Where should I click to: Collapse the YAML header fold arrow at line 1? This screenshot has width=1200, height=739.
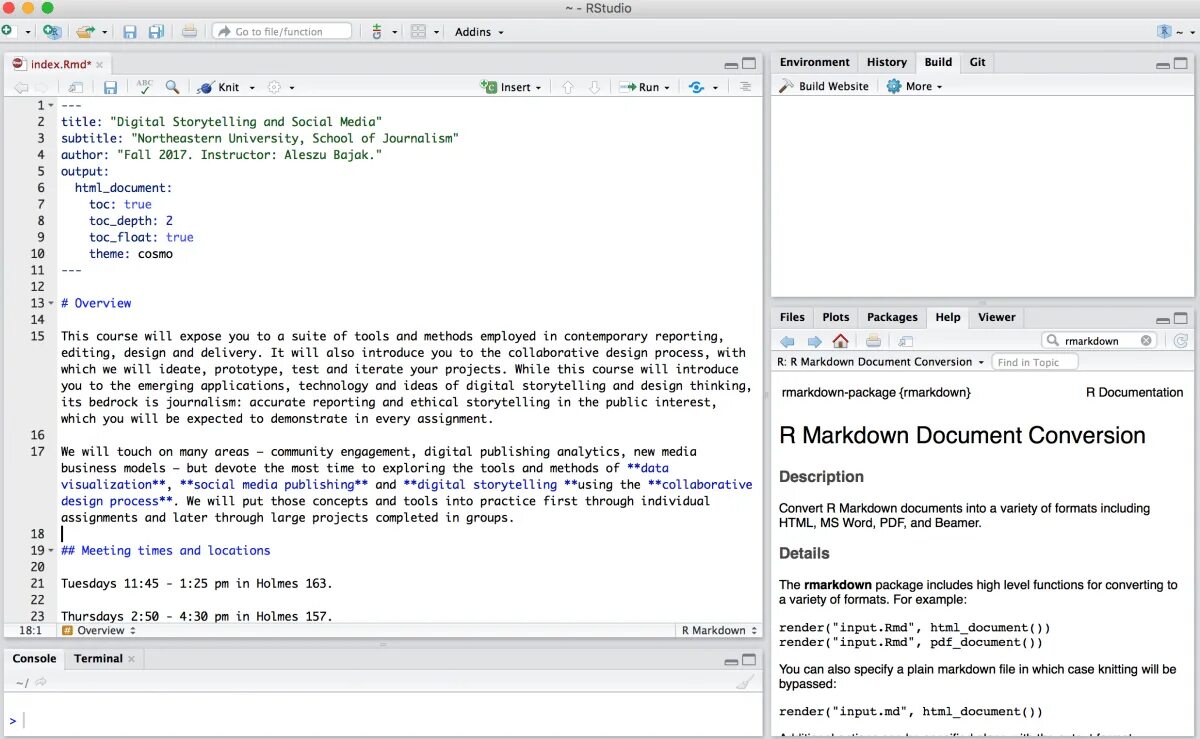52,105
